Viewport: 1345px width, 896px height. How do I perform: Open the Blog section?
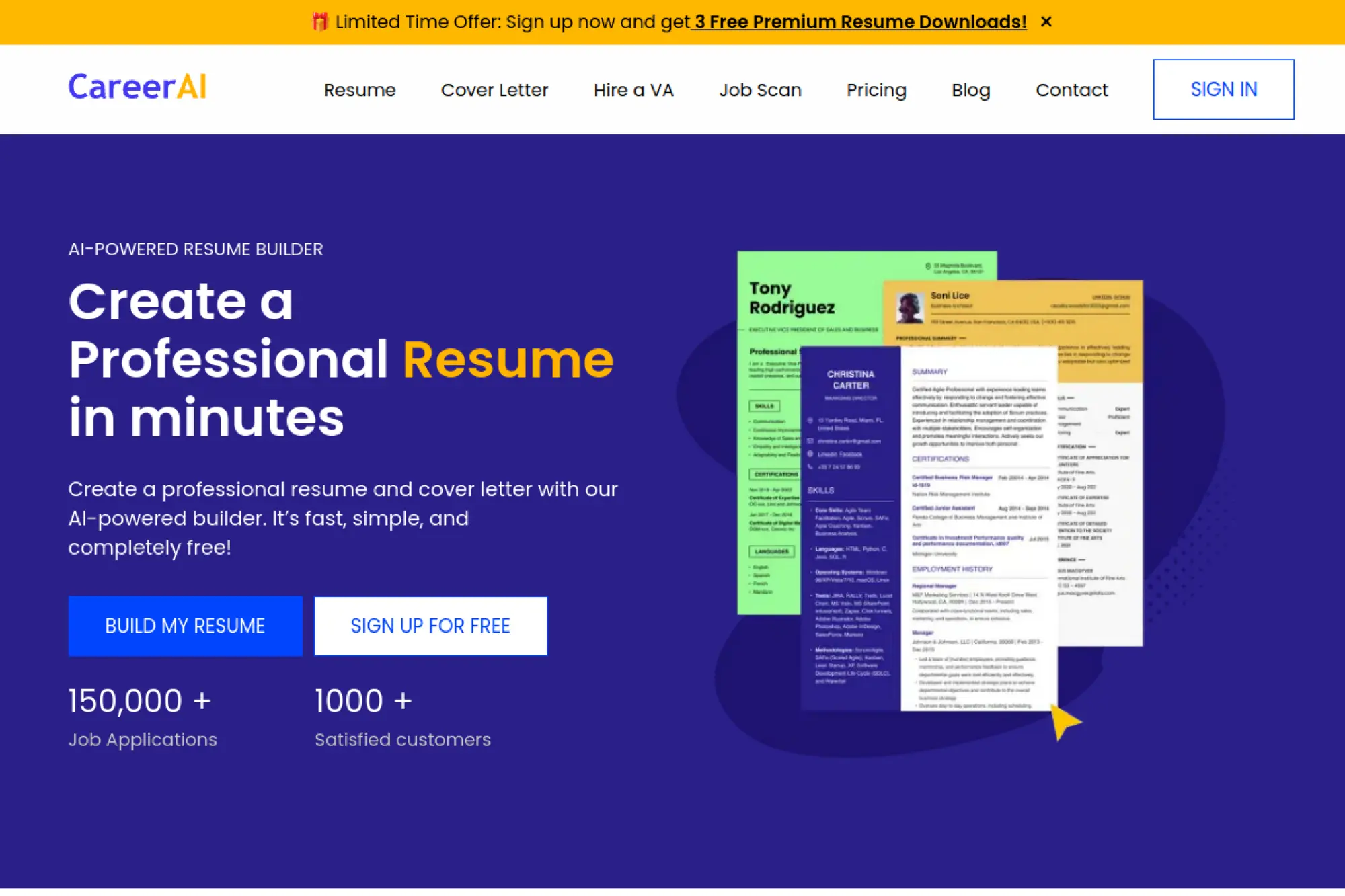point(970,89)
